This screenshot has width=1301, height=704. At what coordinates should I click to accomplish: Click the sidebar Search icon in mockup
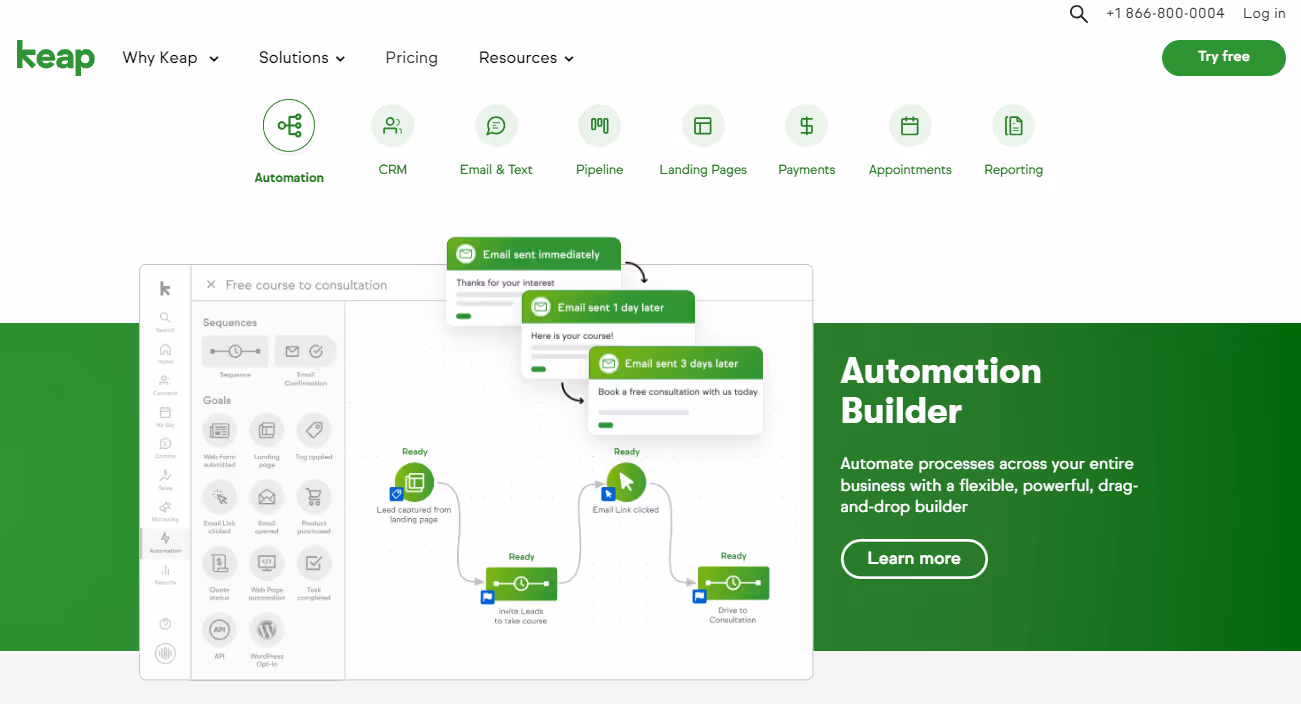165,318
